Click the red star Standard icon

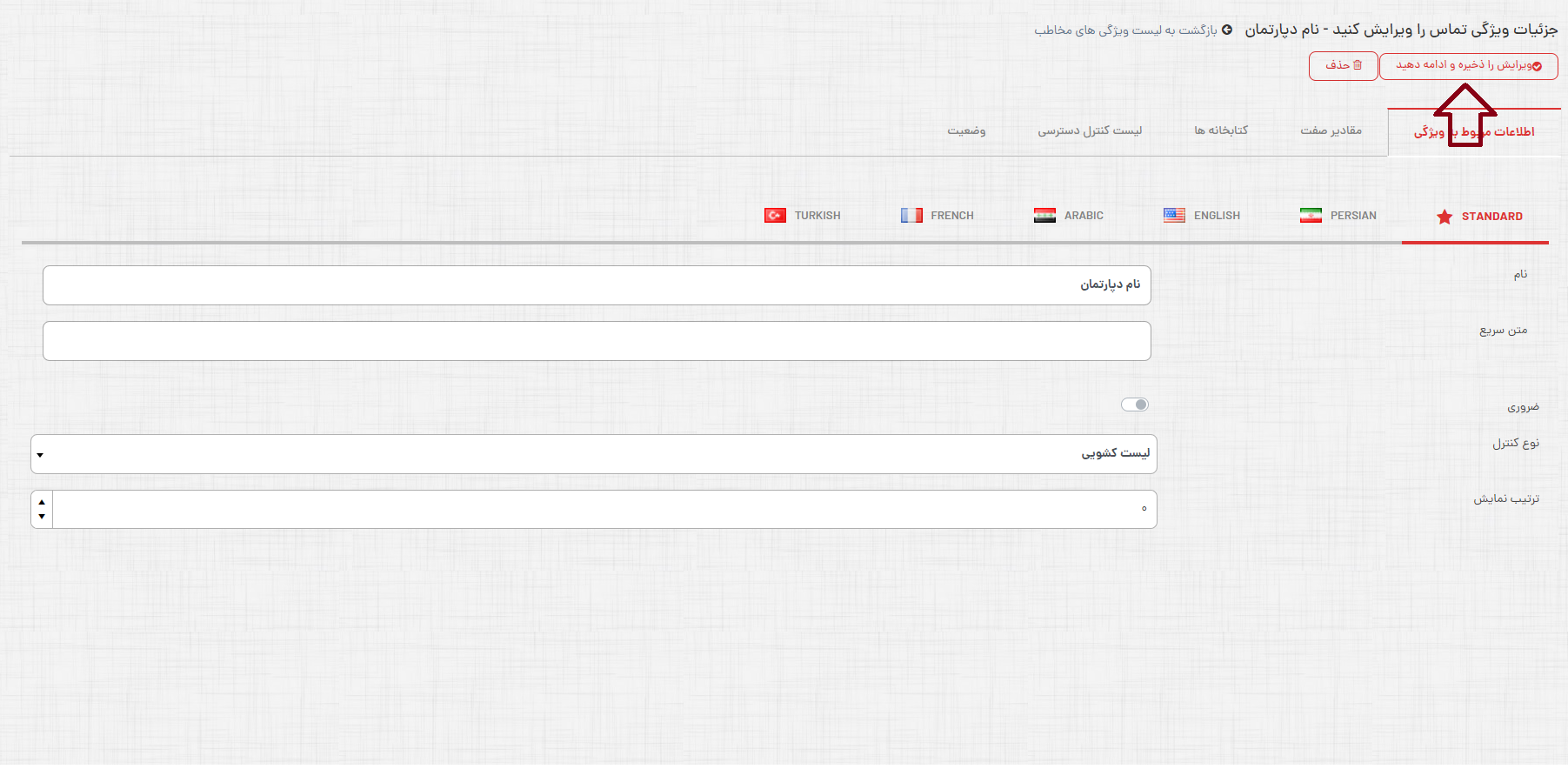[x=1445, y=217]
